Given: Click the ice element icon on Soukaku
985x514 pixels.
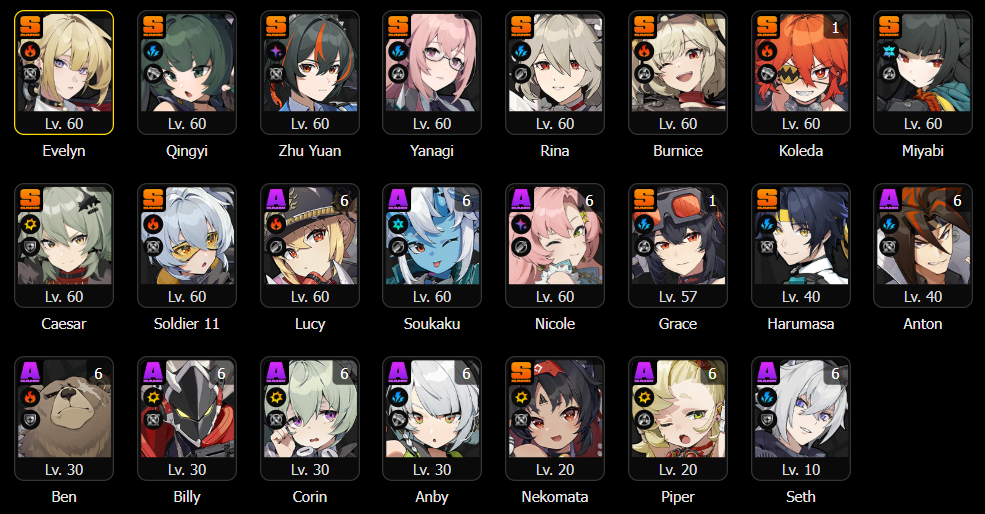Looking at the screenshot, I should click(x=398, y=224).
